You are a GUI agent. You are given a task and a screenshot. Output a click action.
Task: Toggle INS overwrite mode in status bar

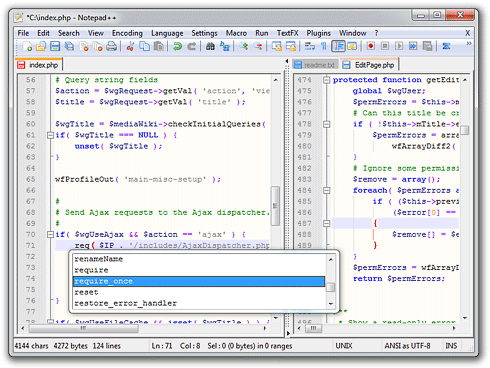point(451,346)
